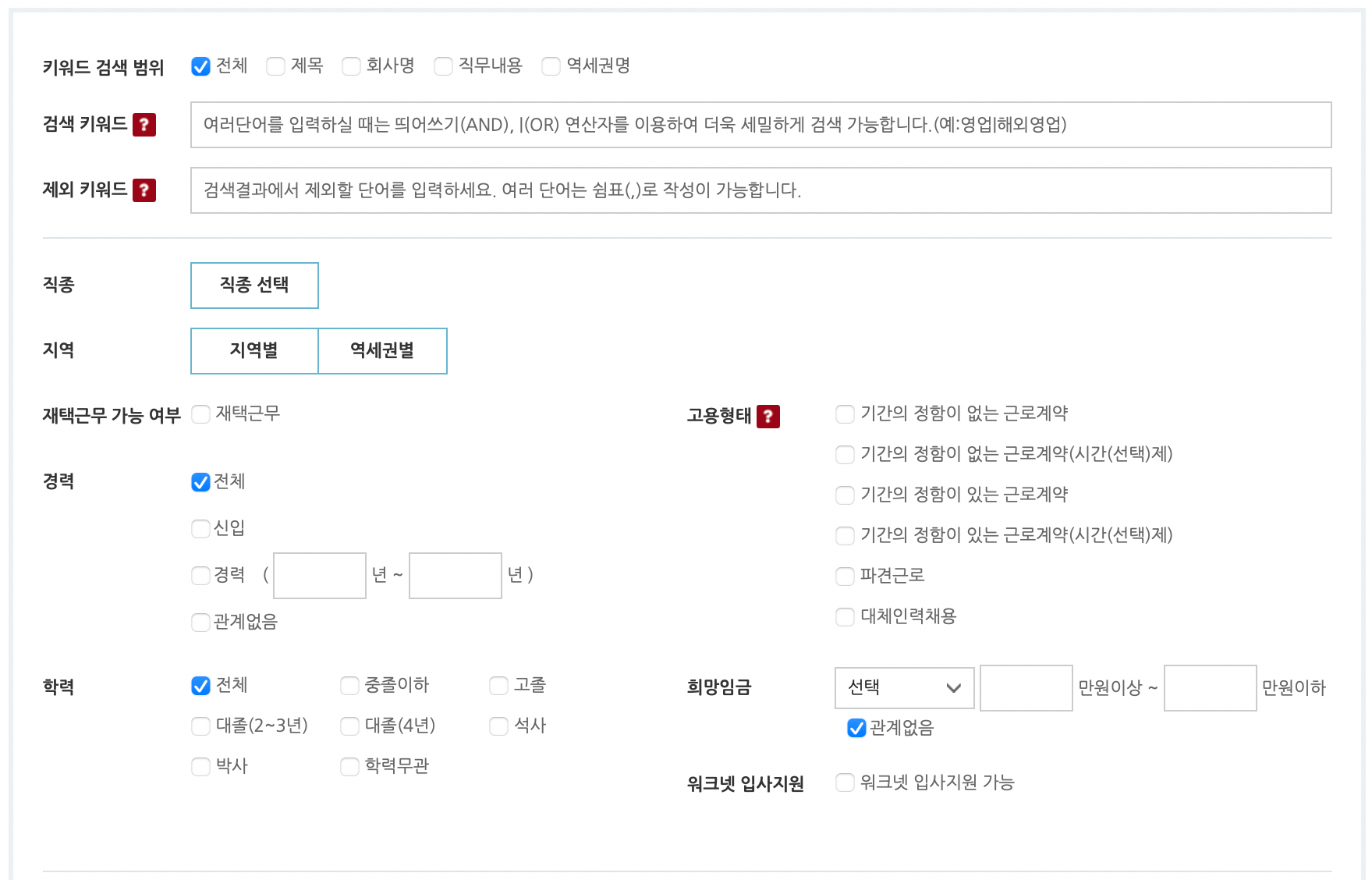Image resolution: width=1372 pixels, height=880 pixels.
Task: Uncheck 관계없음 next to 희망임금
Action: click(x=854, y=728)
